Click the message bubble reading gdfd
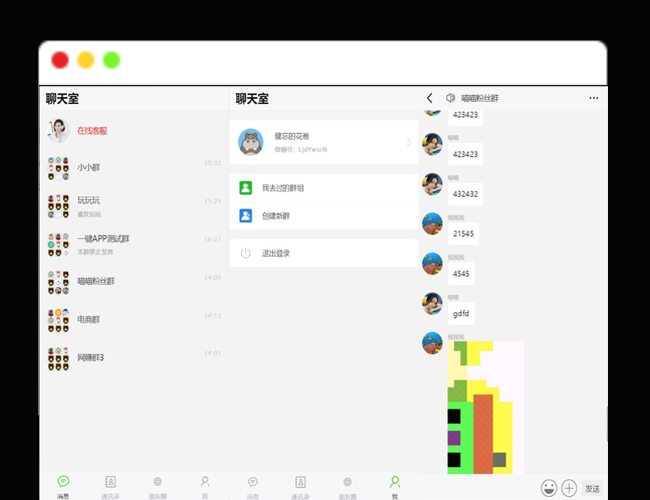This screenshot has height=500, width=650. point(461,313)
